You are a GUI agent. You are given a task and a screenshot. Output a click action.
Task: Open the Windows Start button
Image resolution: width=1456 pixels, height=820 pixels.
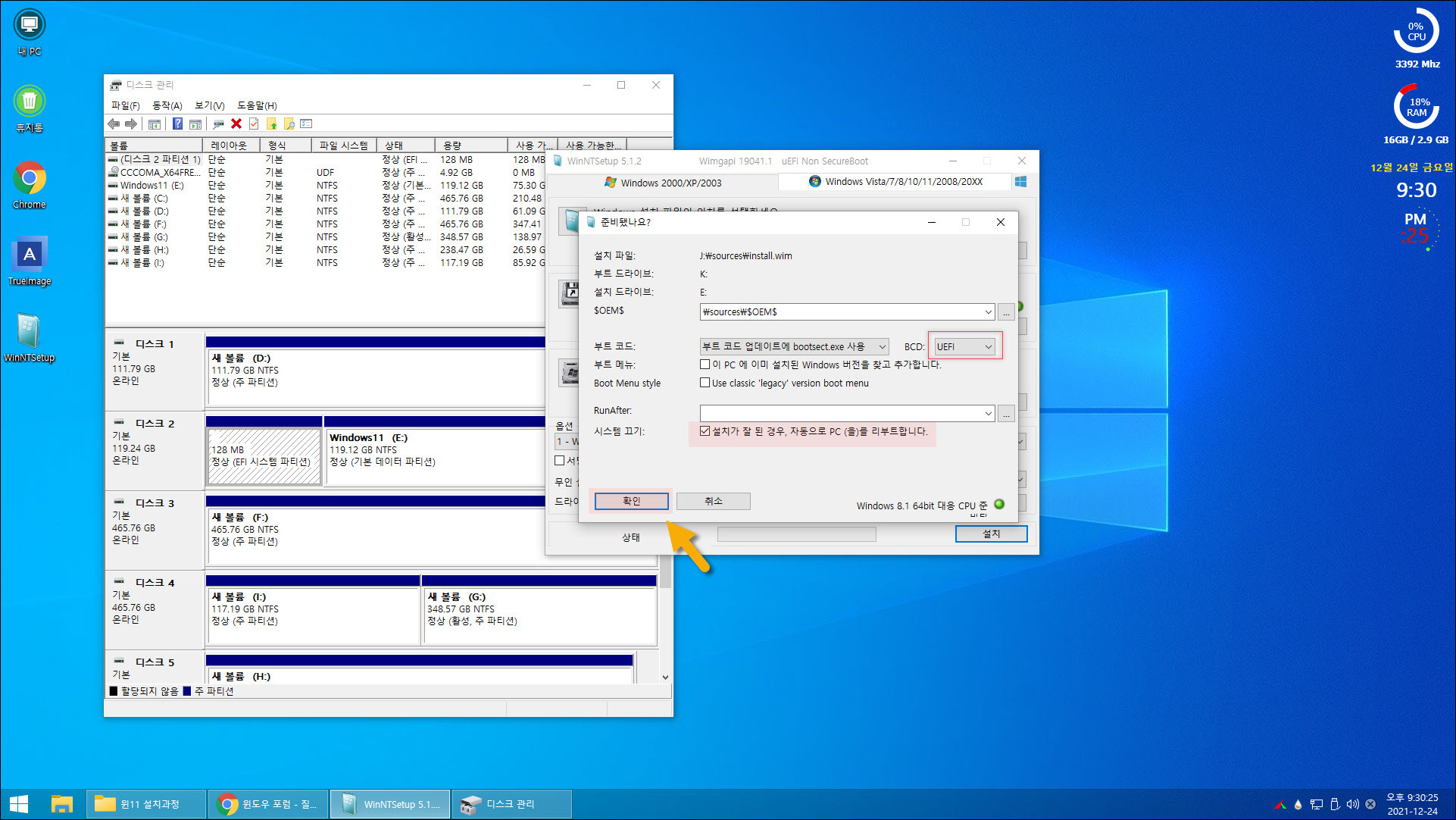pos(18,804)
